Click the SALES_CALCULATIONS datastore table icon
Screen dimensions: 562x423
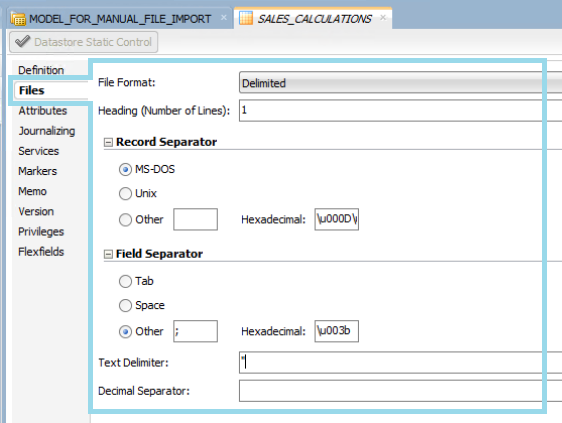[x=246, y=18]
